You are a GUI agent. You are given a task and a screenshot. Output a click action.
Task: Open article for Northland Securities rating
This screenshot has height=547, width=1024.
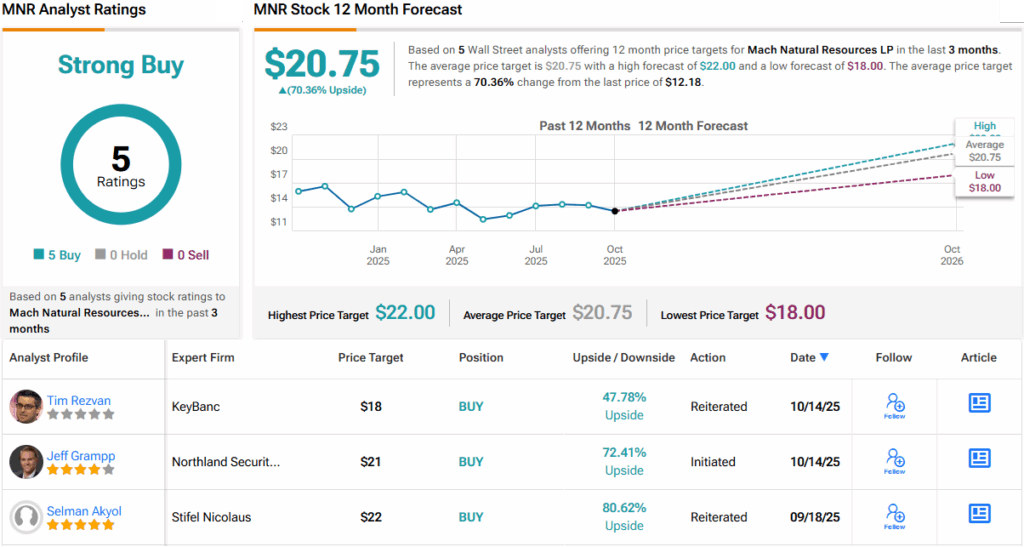pos(979,458)
